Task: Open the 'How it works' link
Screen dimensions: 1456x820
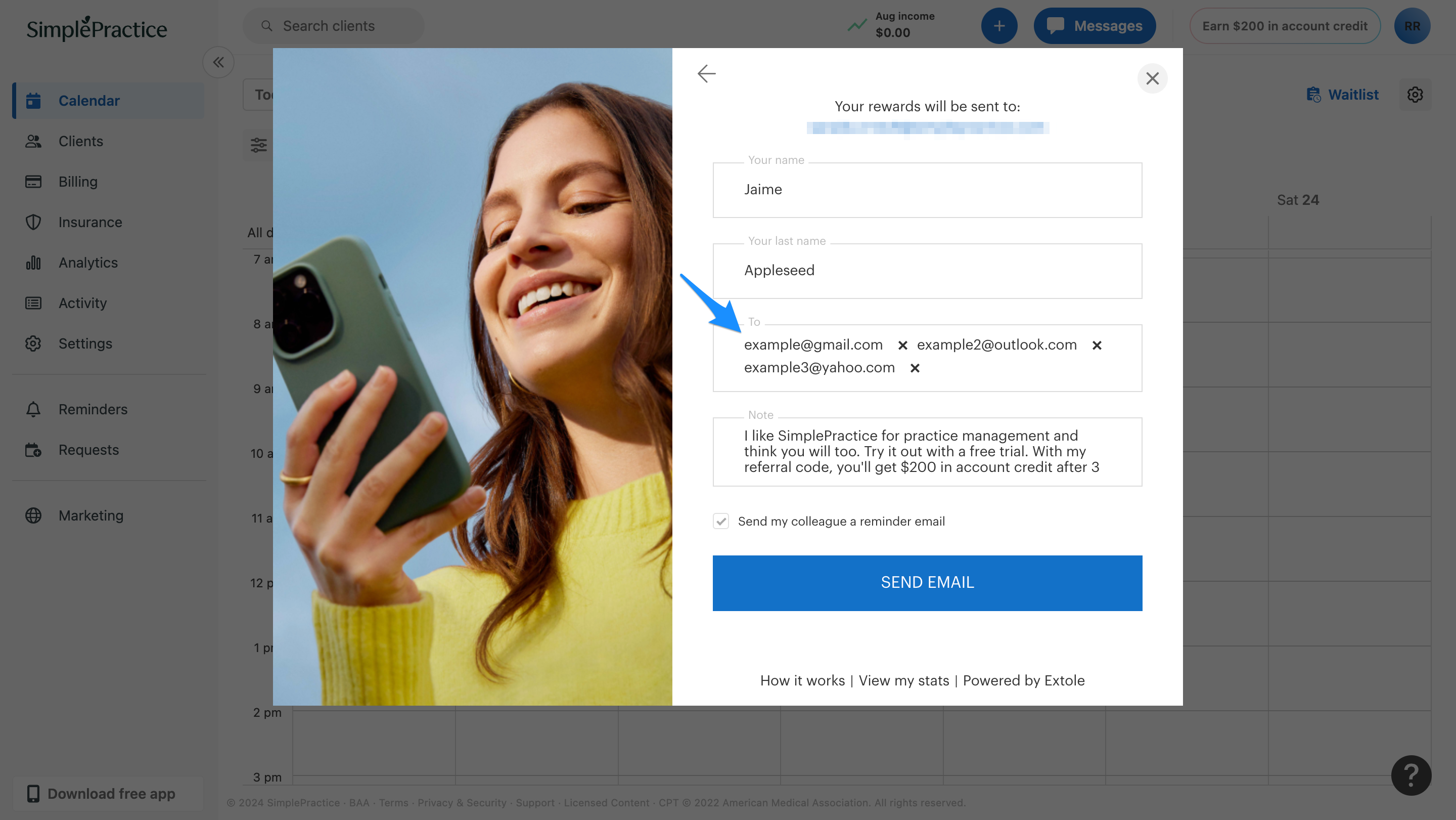Action: tap(802, 680)
